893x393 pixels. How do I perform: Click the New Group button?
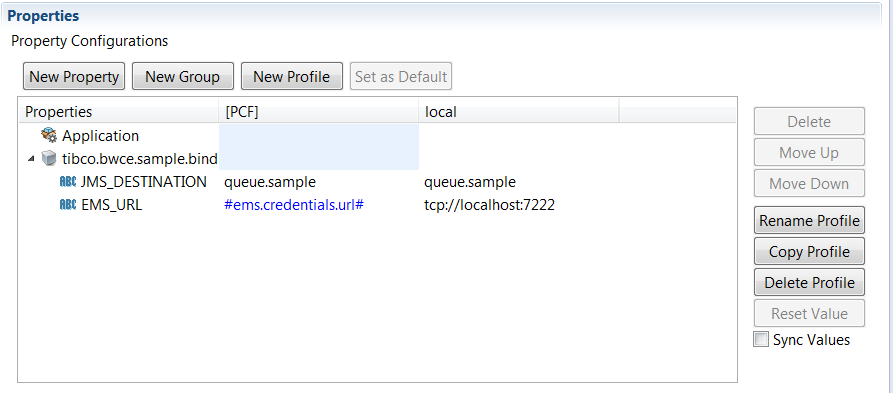tap(183, 76)
